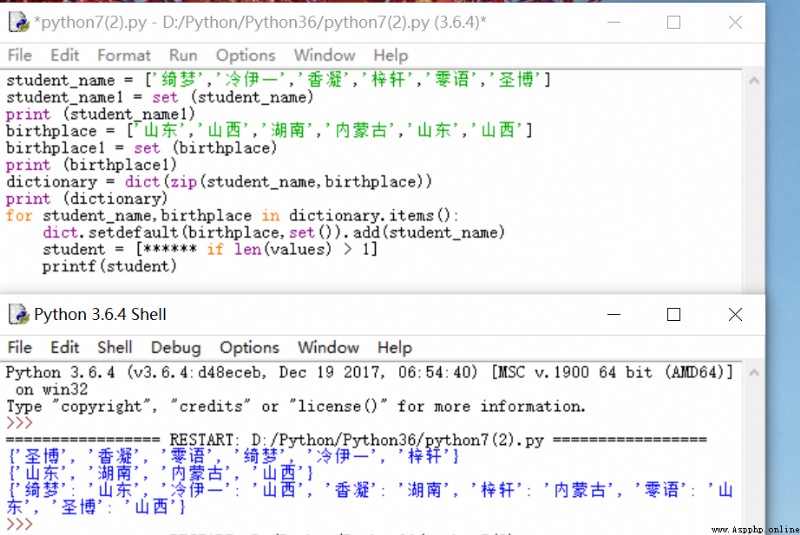Click the line 'student_name1 = set (student_name)'
Viewport: 800px width, 535px height.
click(159, 97)
